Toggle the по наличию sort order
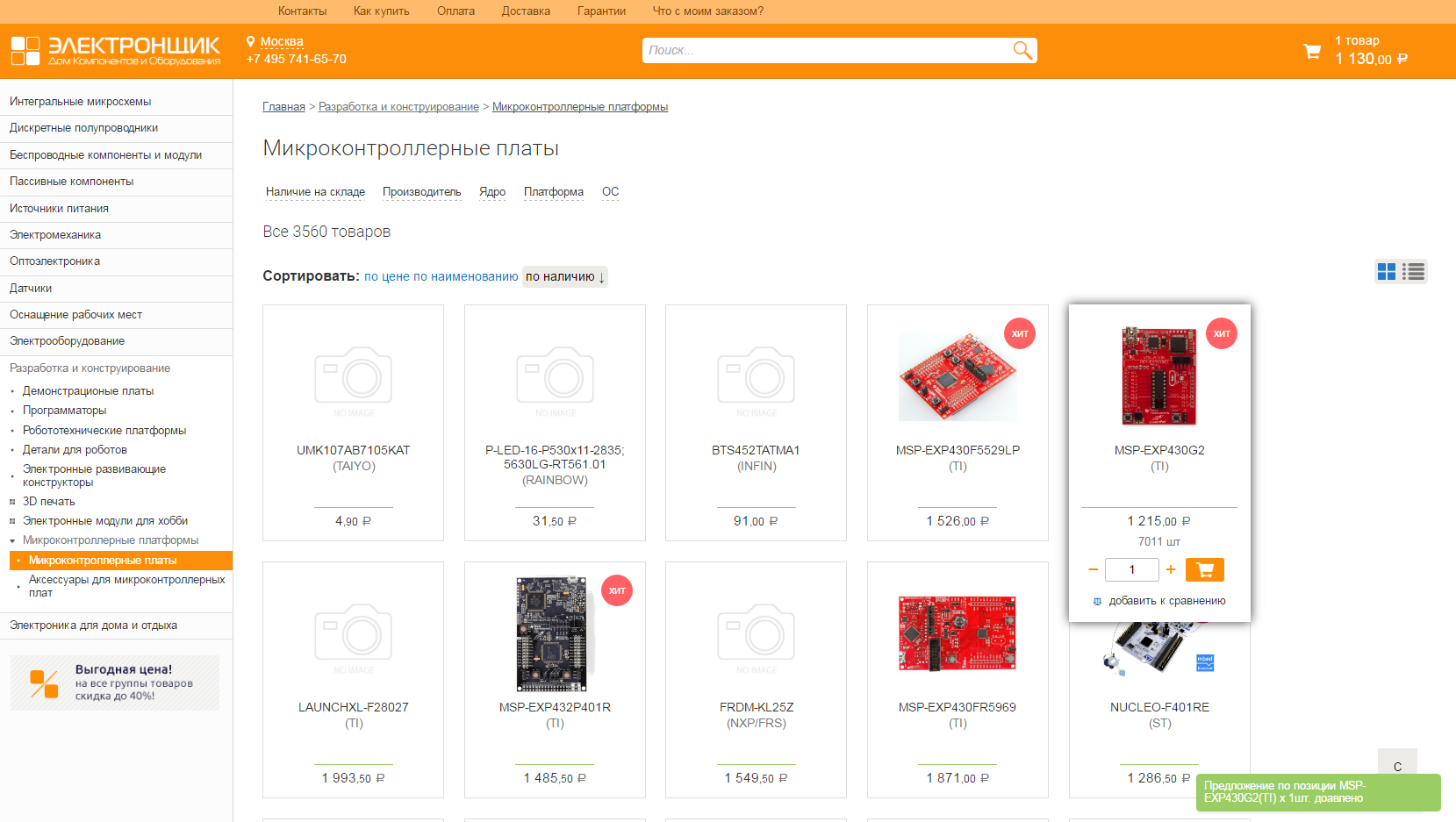Screen dimensions: 1456x822 [x=565, y=276]
